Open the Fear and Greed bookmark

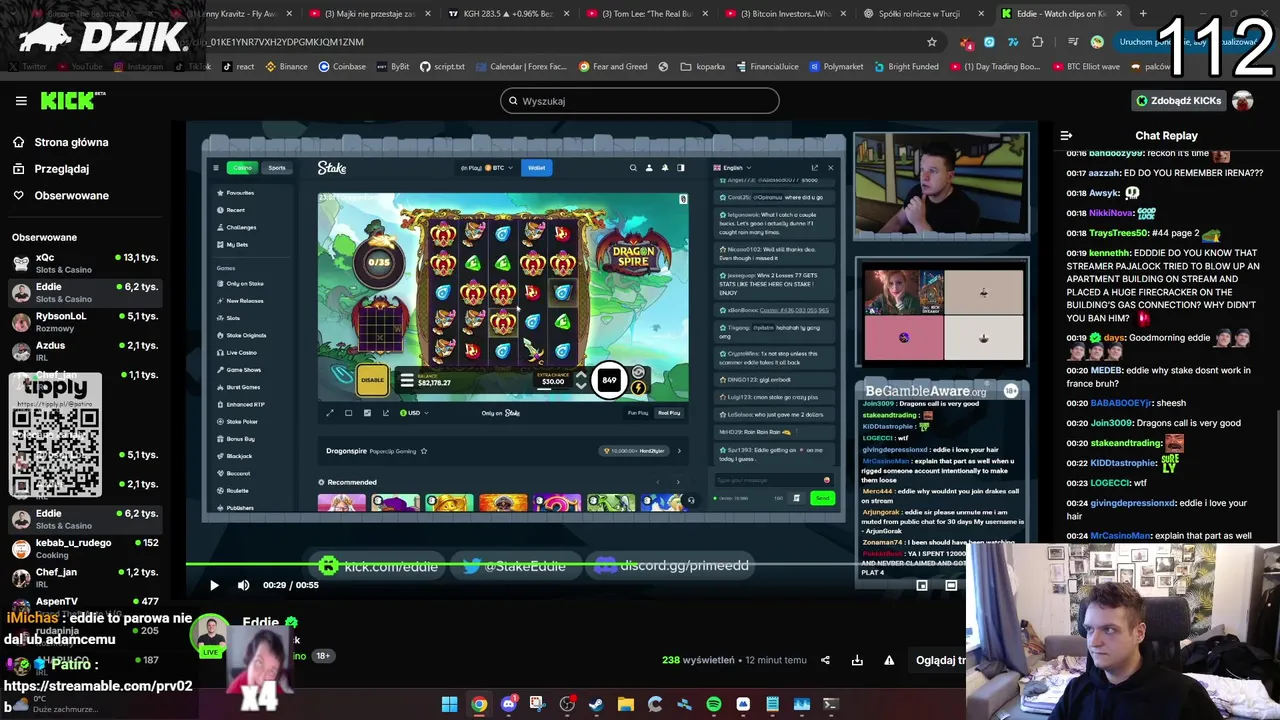pyautogui.click(x=613, y=67)
